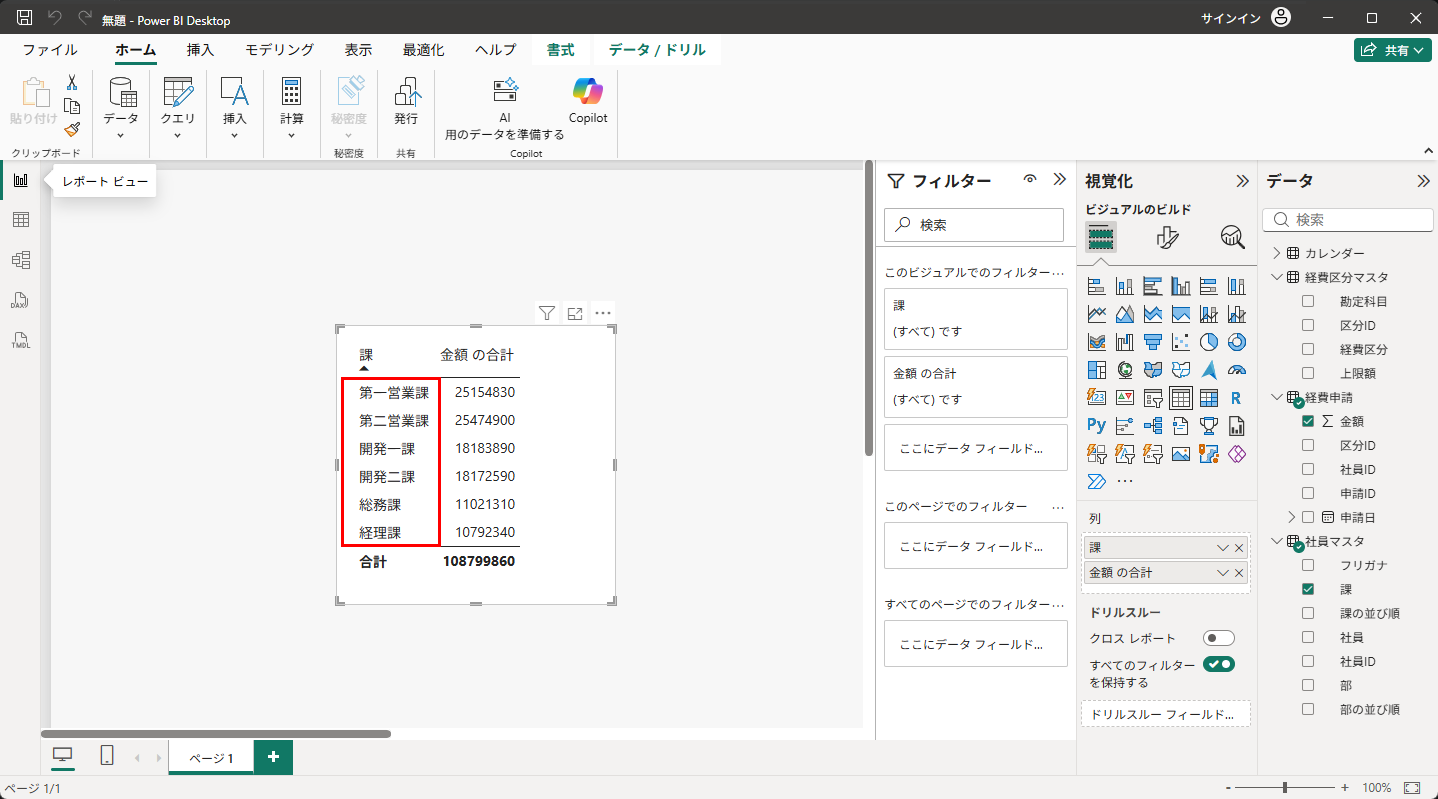Expand the 申請日 date hierarchy
The image size is (1438, 799).
pyautogui.click(x=1292, y=517)
